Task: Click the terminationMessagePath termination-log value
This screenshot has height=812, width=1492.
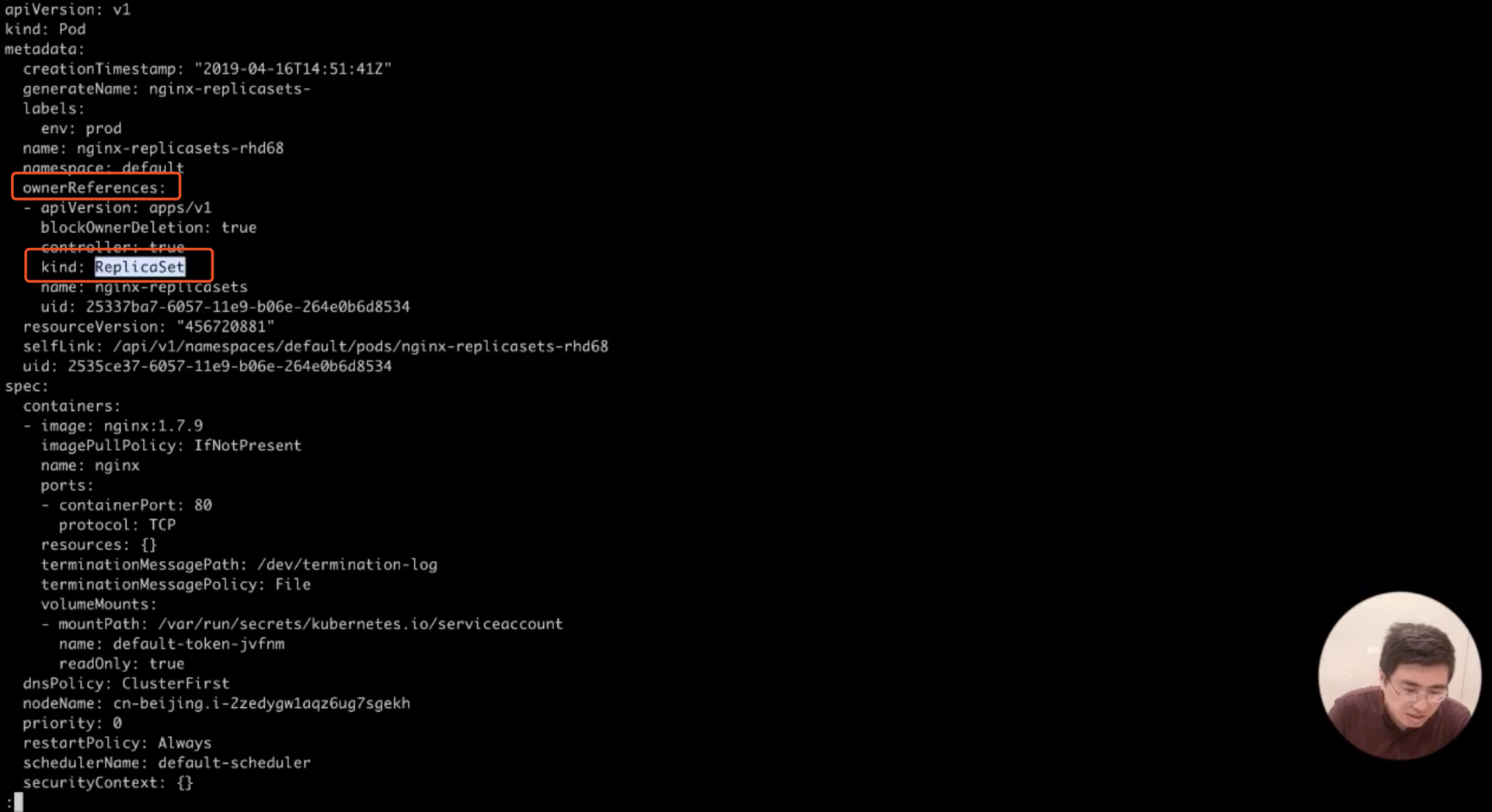Action: pyautogui.click(x=347, y=565)
